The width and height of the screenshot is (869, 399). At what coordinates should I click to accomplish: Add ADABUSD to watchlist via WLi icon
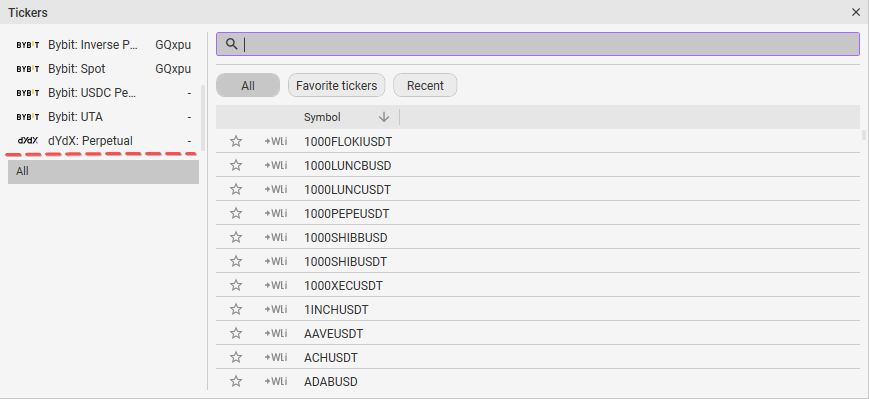click(x=276, y=381)
